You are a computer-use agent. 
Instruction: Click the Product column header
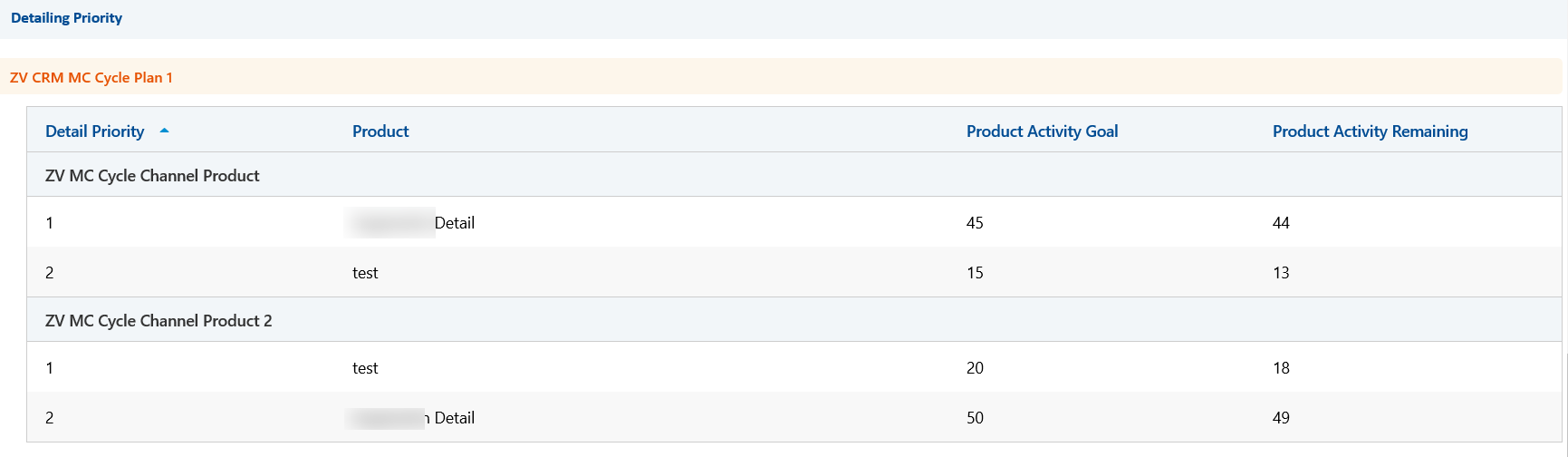click(380, 131)
